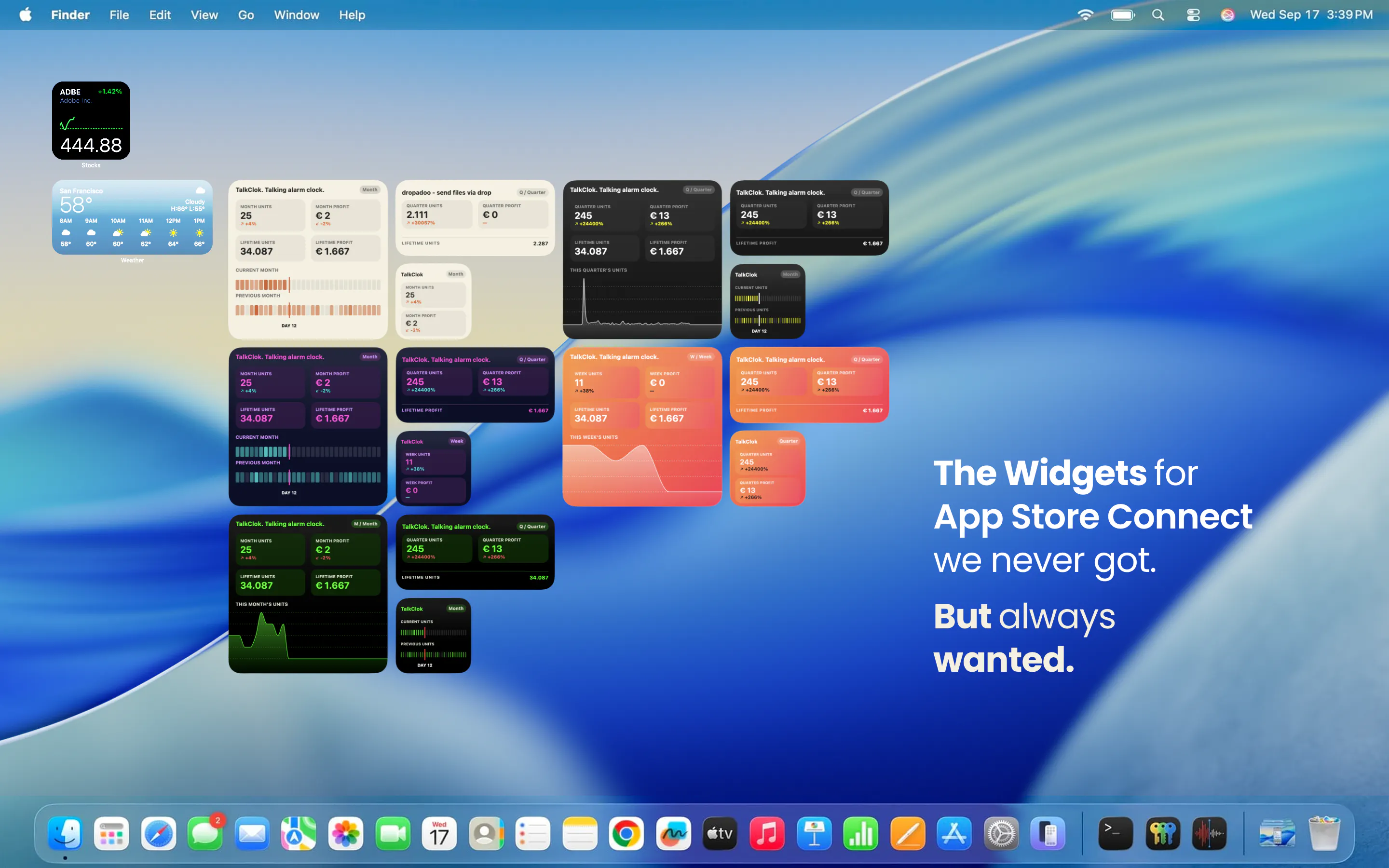1389x868 pixels.
Task: Click the small dark TalkClok widget with yellow bars
Action: pyautogui.click(x=768, y=301)
